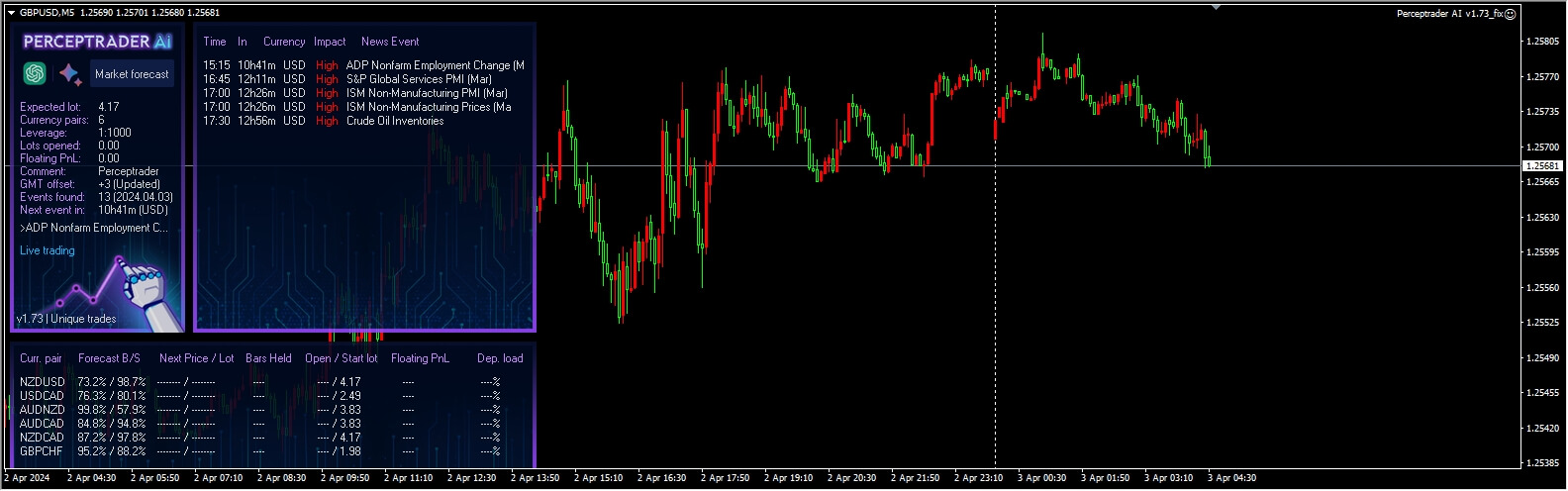Click the Forecast B/S column header
The image size is (1568, 491).
point(109,358)
